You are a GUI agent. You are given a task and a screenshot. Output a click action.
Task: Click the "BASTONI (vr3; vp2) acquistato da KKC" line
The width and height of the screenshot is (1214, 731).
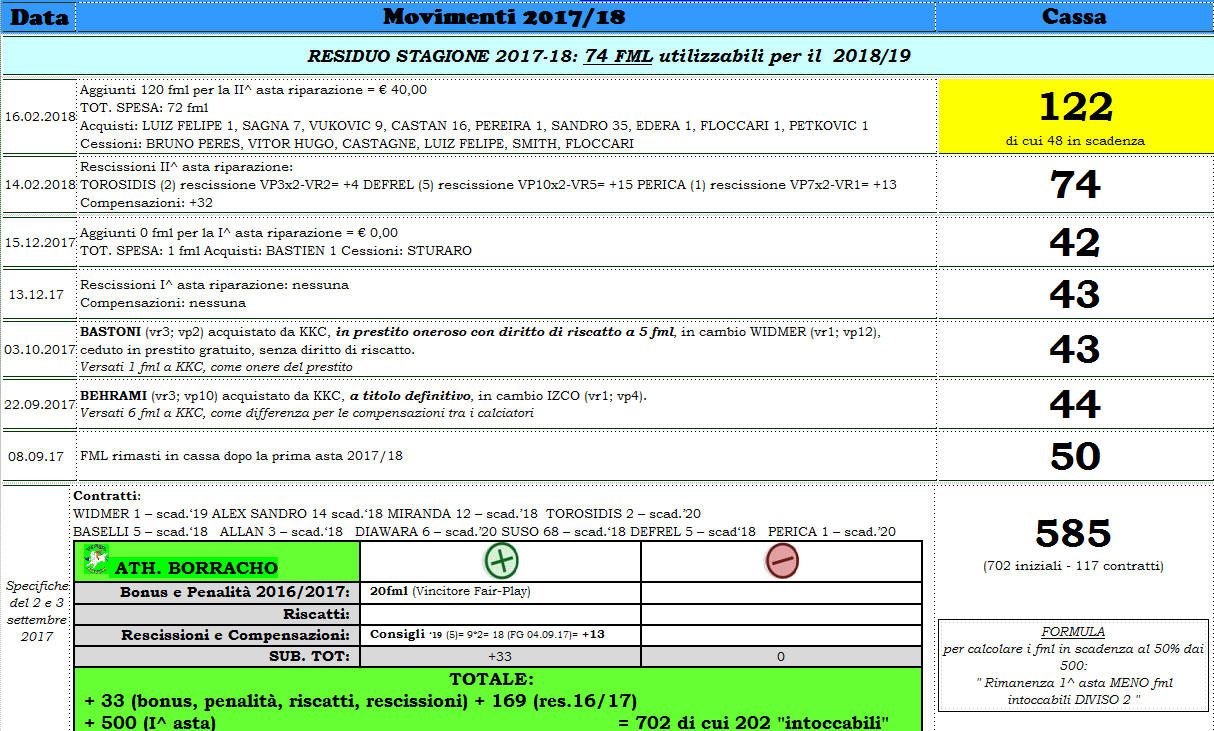click(x=480, y=332)
